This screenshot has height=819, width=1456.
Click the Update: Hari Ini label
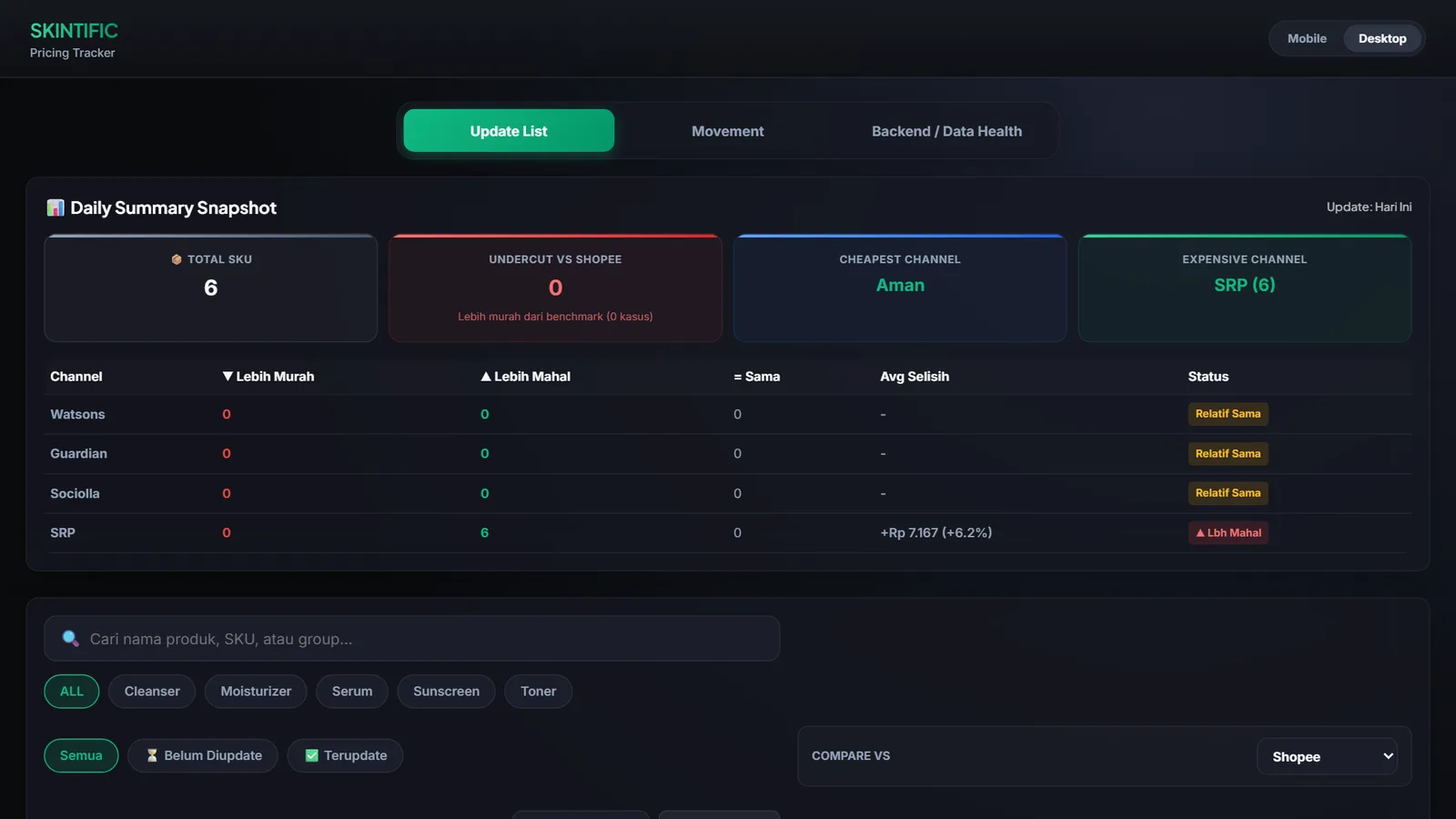[x=1369, y=207]
